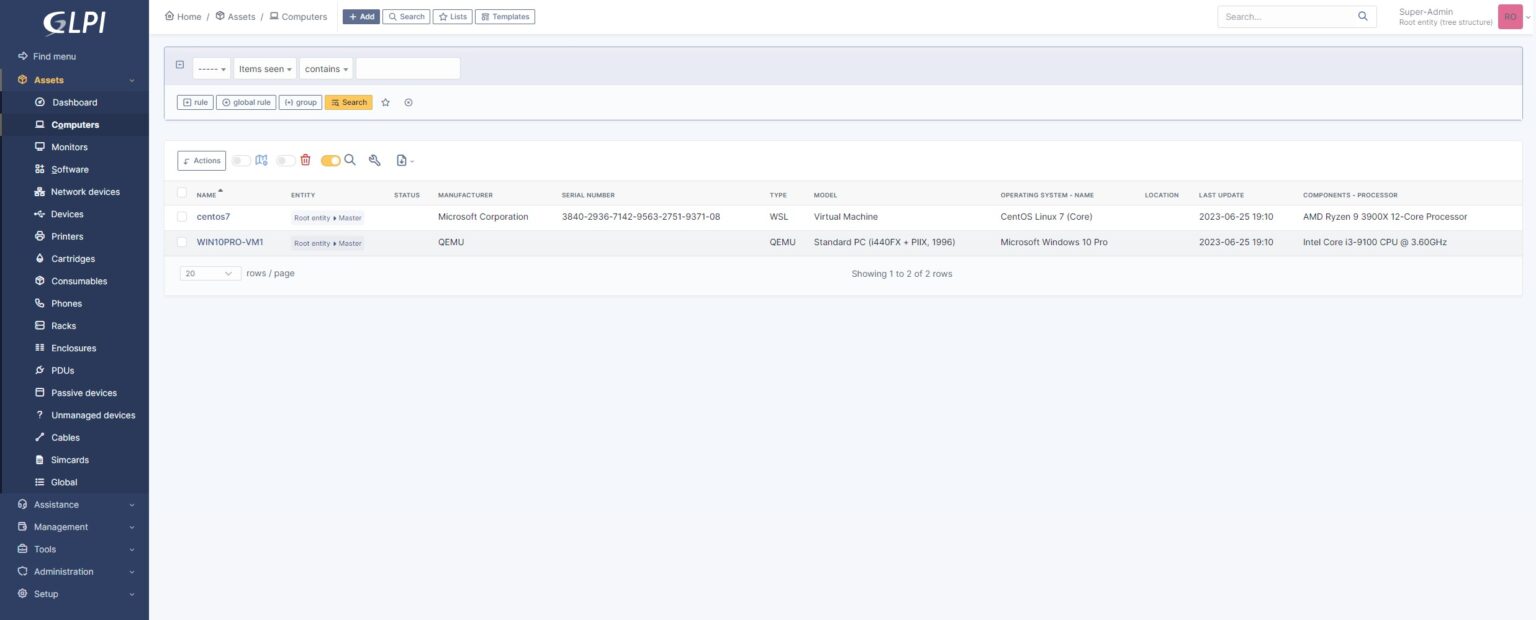This screenshot has width=1536, height=620.
Task: Bookmark this search with the star icon
Action: (385, 102)
